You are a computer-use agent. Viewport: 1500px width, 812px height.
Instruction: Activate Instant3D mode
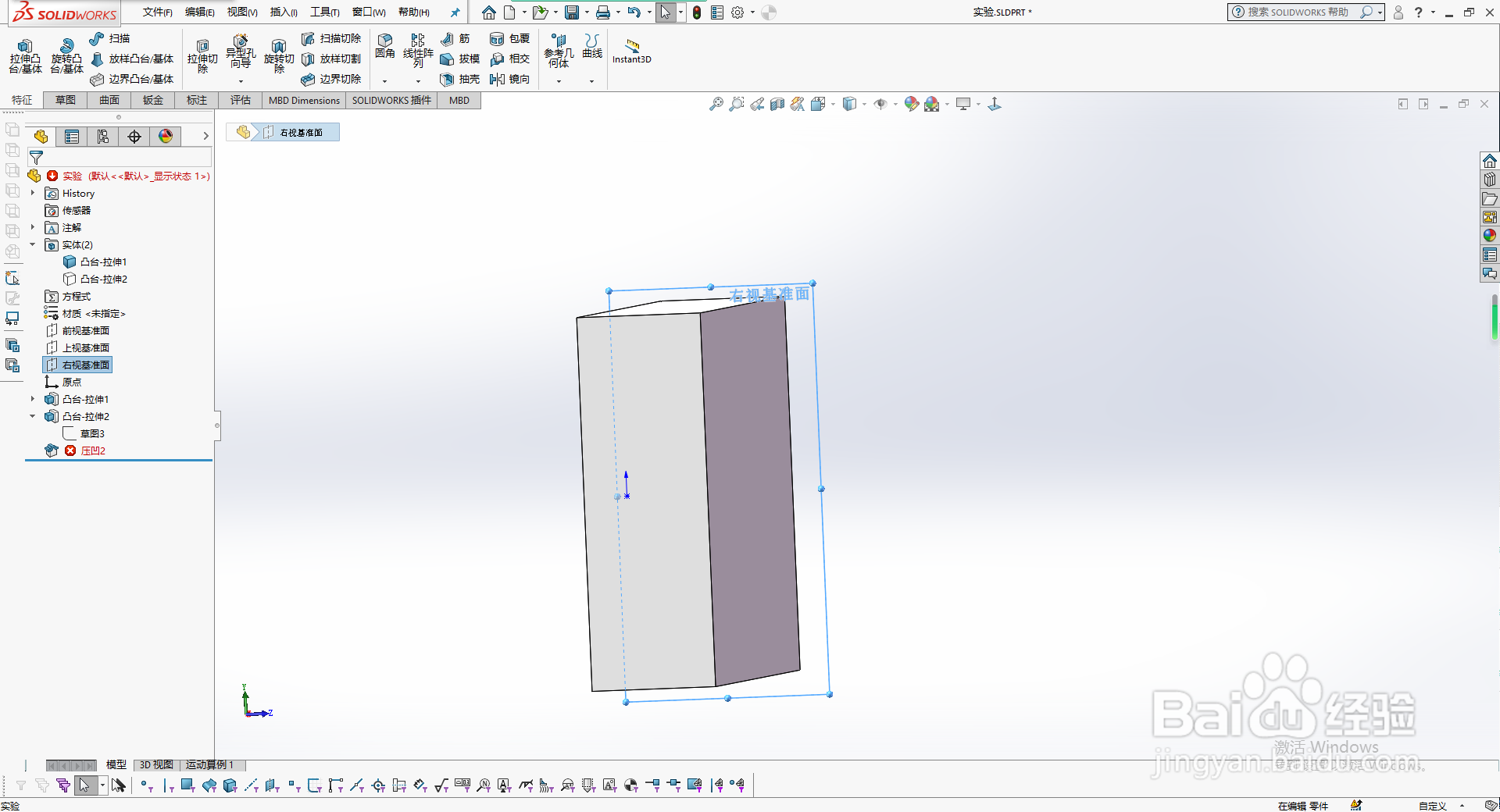point(631,51)
